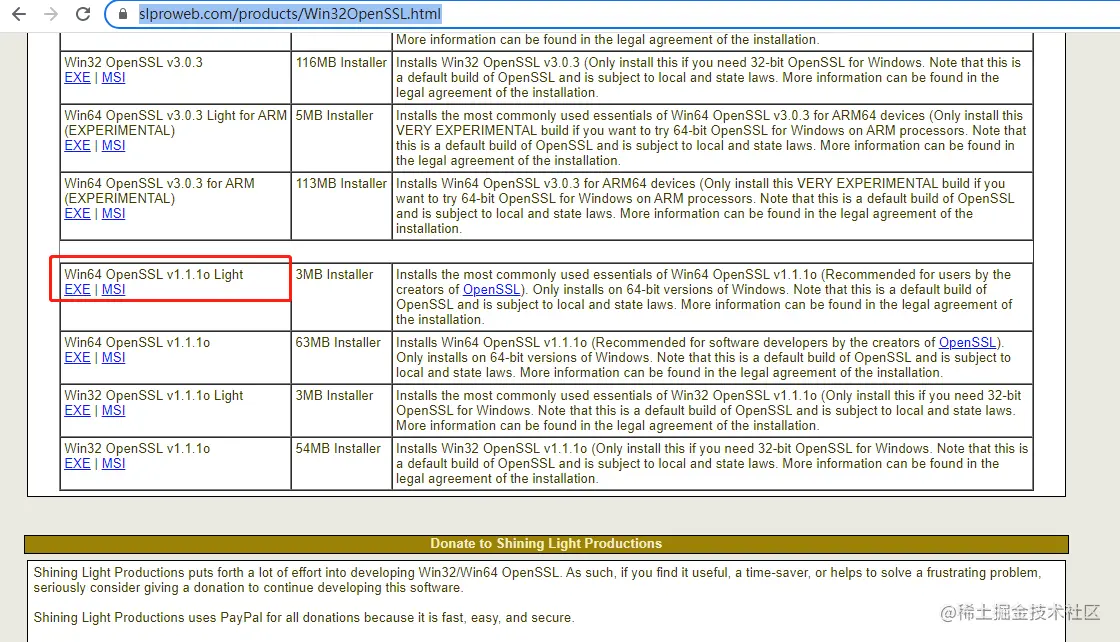Download Win64 OpenSSL v1.1.1o full MSI
Screen dimensions: 1120x642
[x=114, y=357]
